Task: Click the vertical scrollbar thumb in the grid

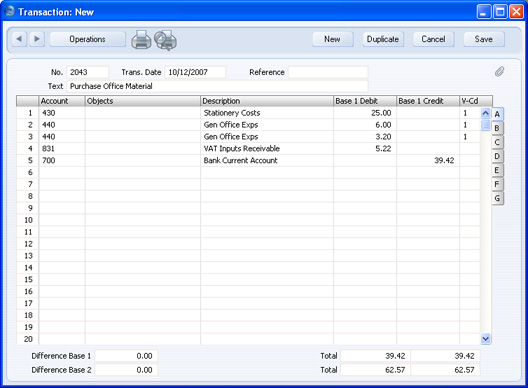Action: tap(485, 125)
